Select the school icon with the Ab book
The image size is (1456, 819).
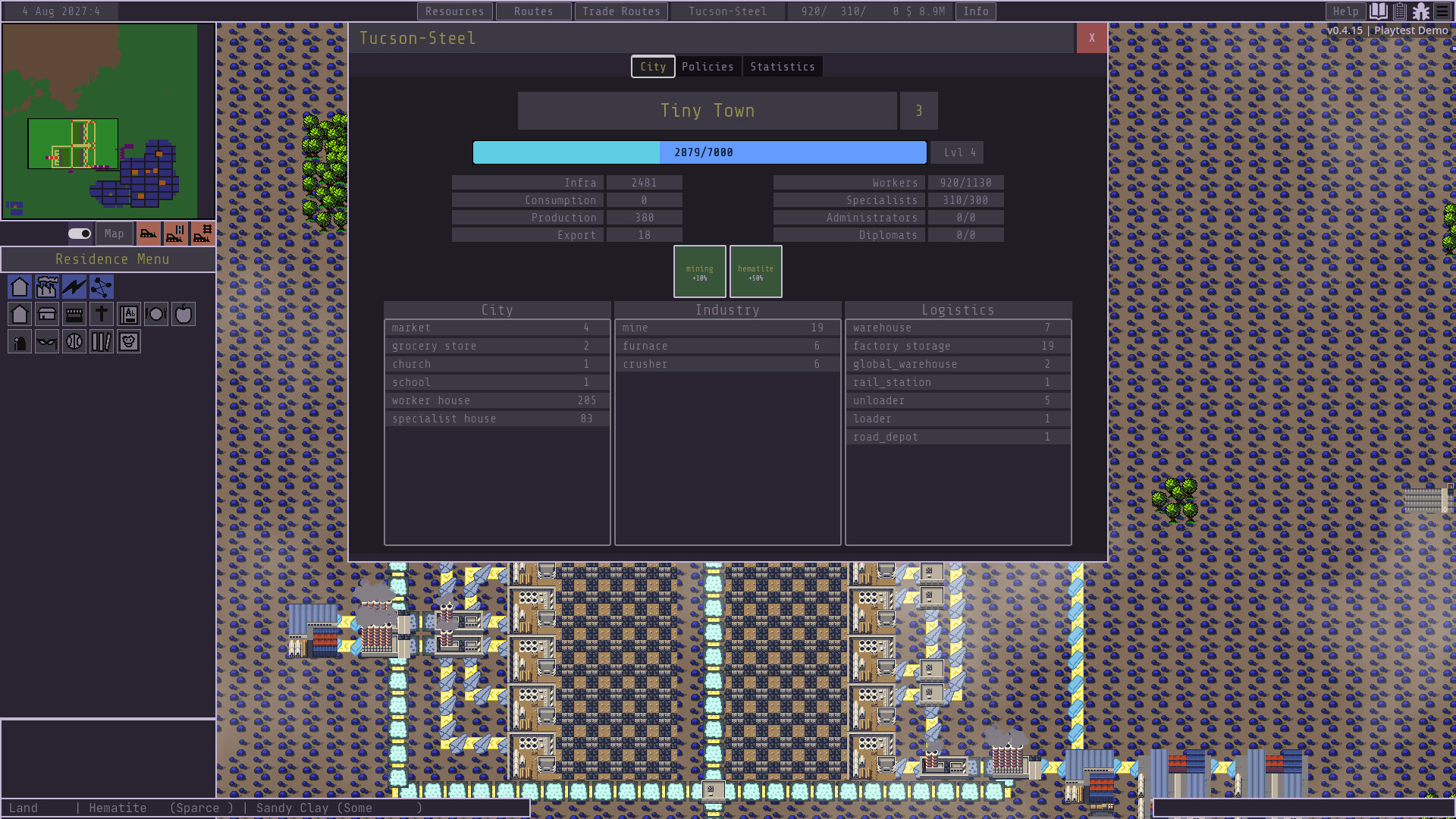[x=129, y=314]
